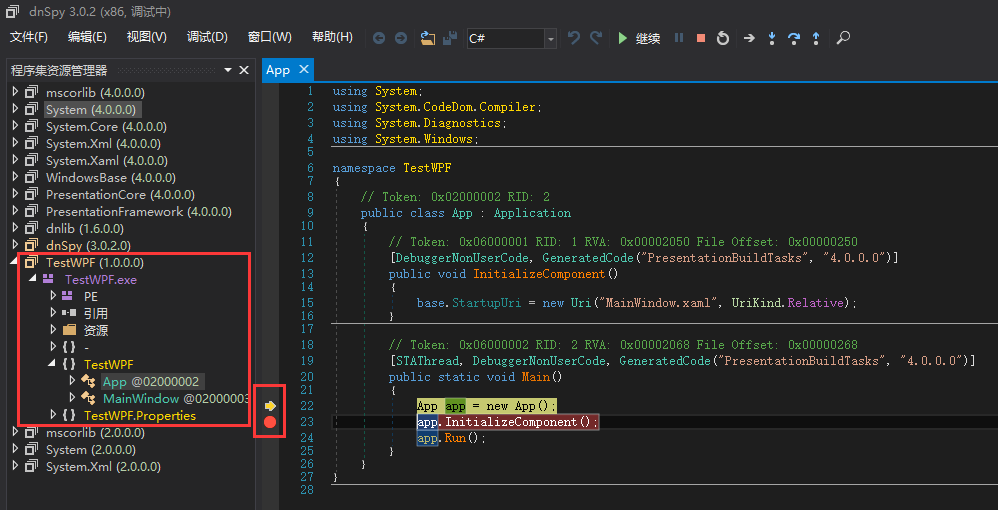The width and height of the screenshot is (998, 510).
Task: Select PresentationCore (4.0.0.0) assembly
Action: point(120,195)
